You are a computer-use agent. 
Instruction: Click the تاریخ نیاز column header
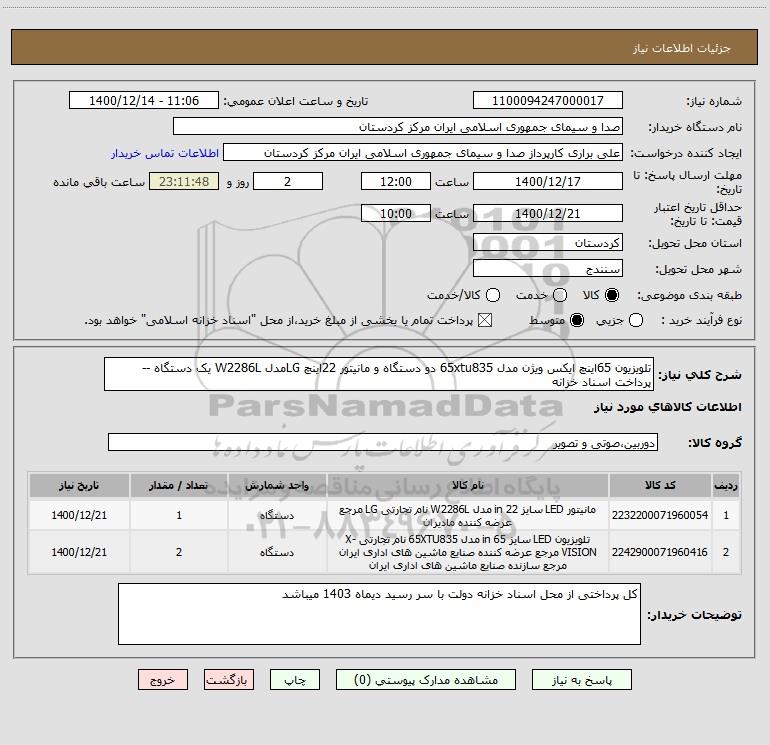click(79, 485)
